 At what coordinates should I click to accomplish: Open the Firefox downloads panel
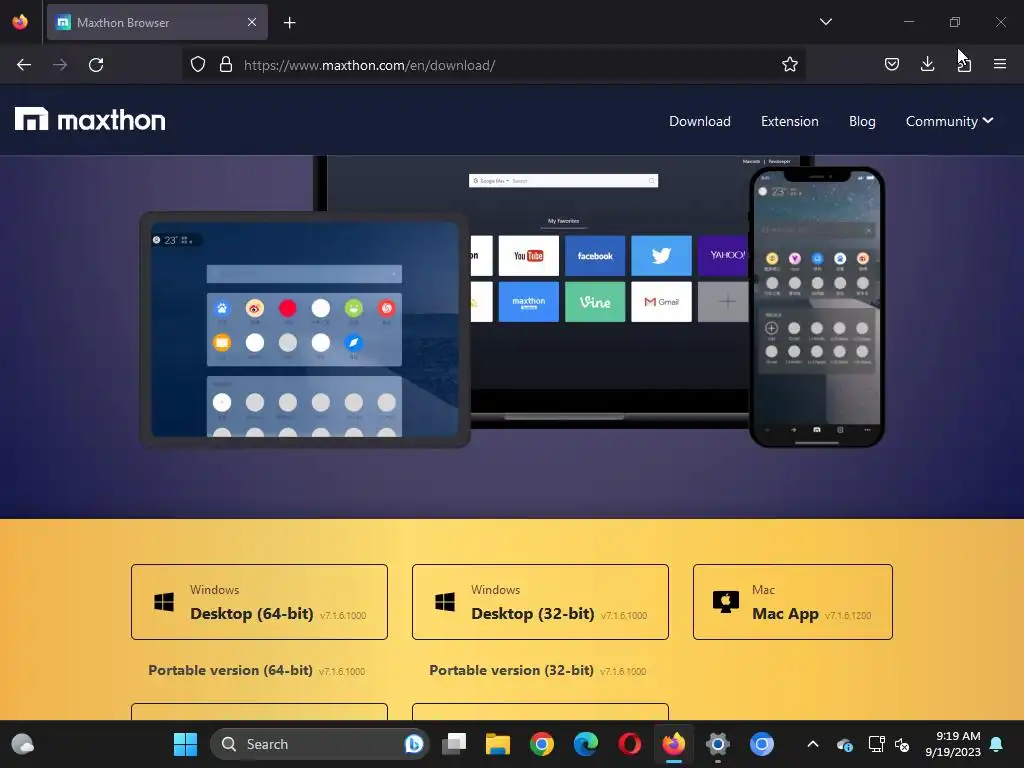(x=927, y=64)
